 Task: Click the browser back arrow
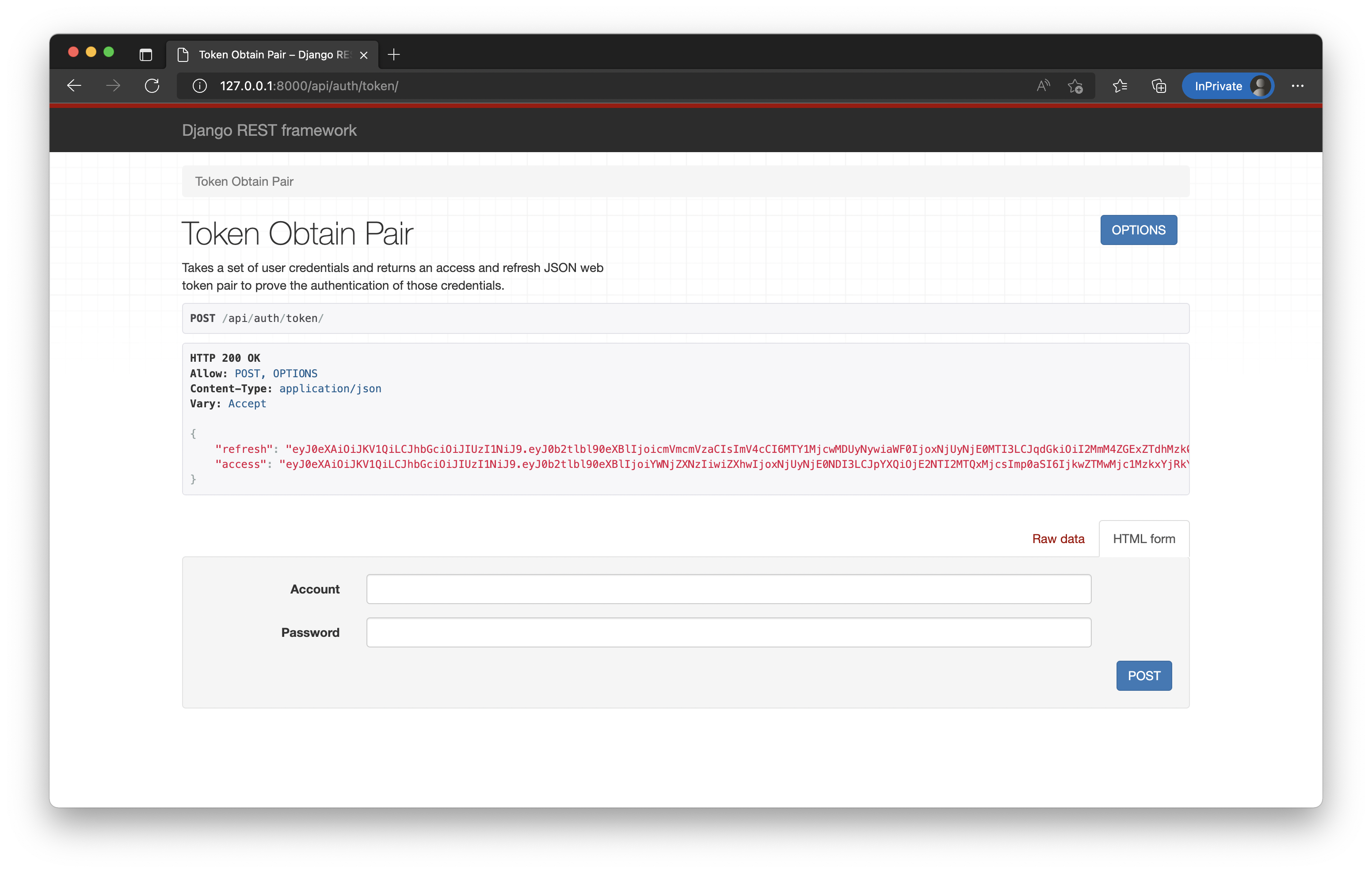pyautogui.click(x=74, y=86)
